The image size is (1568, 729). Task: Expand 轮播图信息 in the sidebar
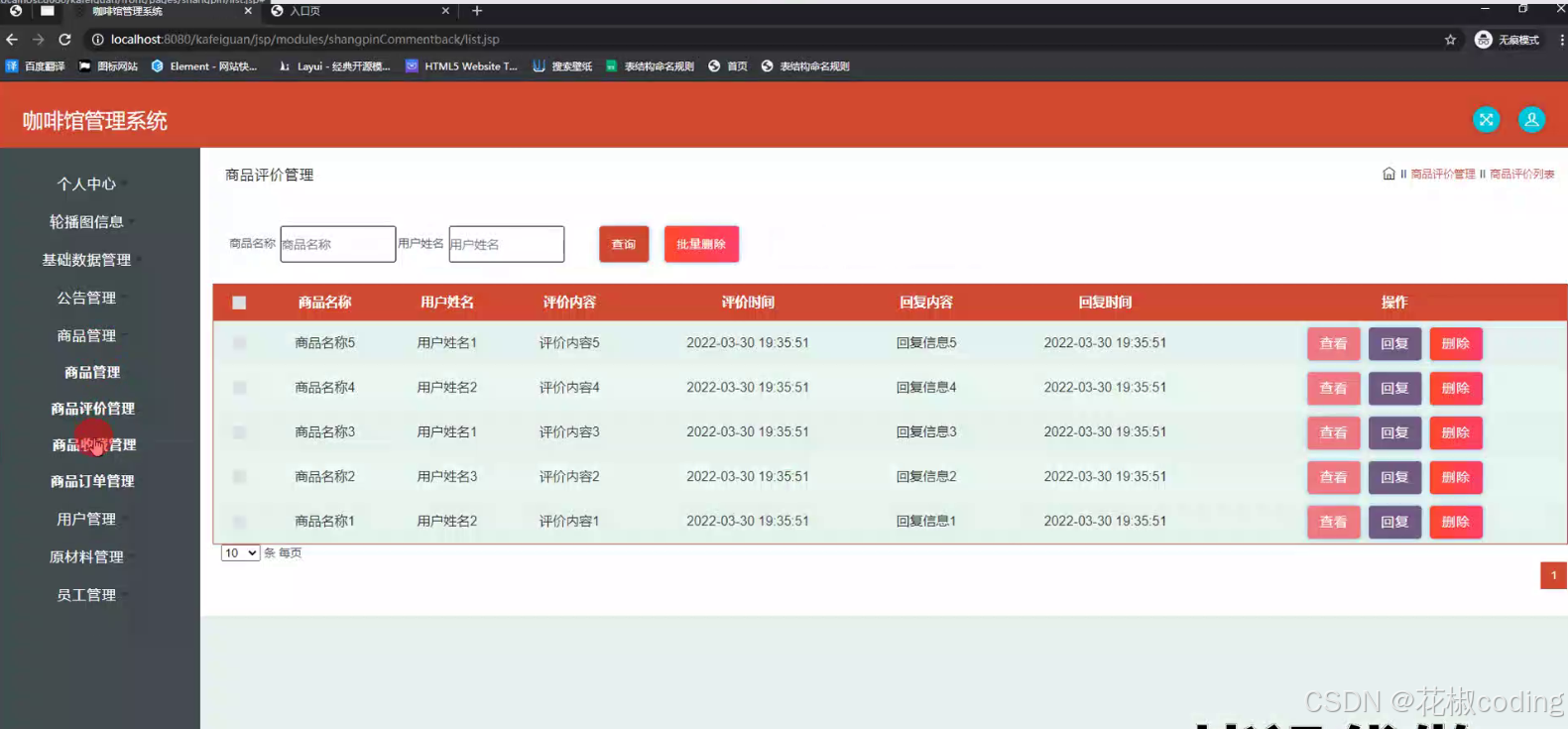pos(87,222)
